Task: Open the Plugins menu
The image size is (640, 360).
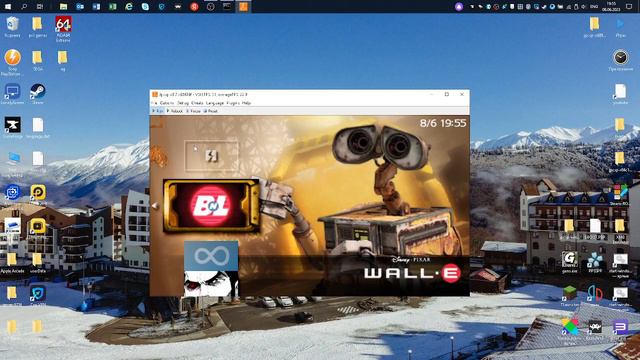Action: click(x=233, y=103)
